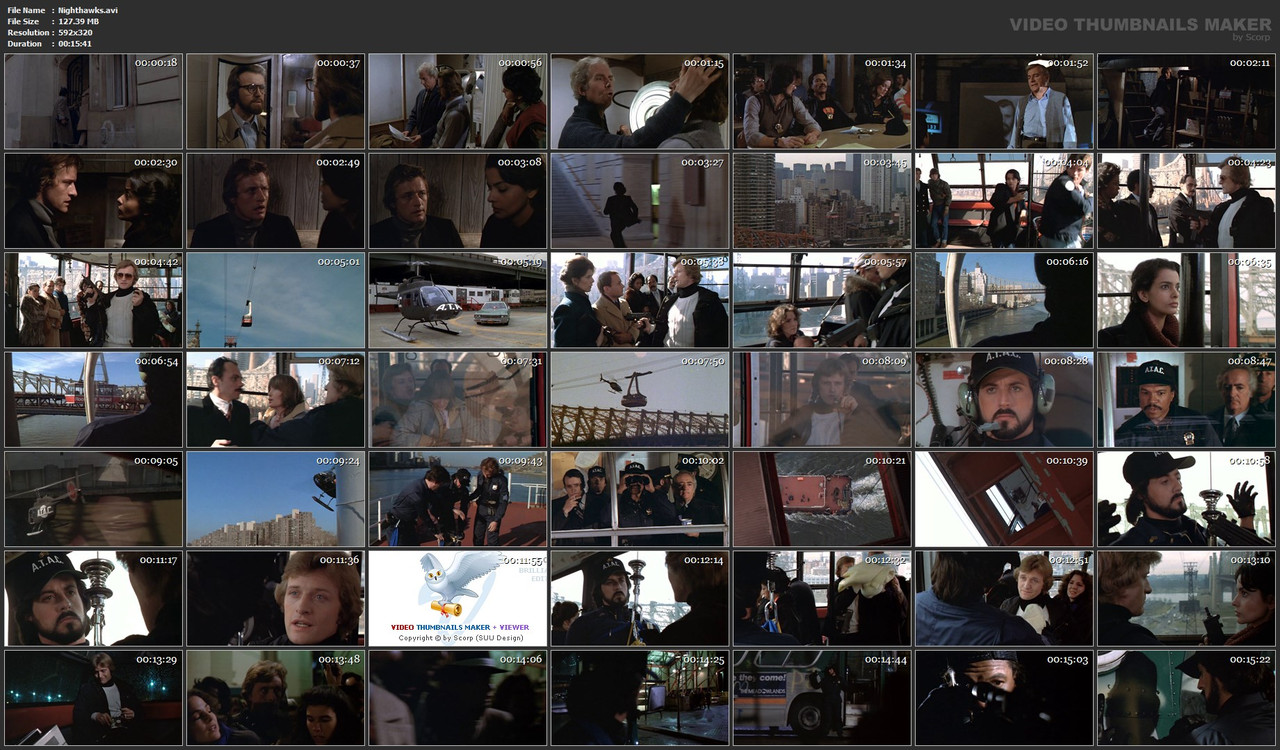Open the frame stamped 00:05:57
1280x750 pixels.
point(822,300)
